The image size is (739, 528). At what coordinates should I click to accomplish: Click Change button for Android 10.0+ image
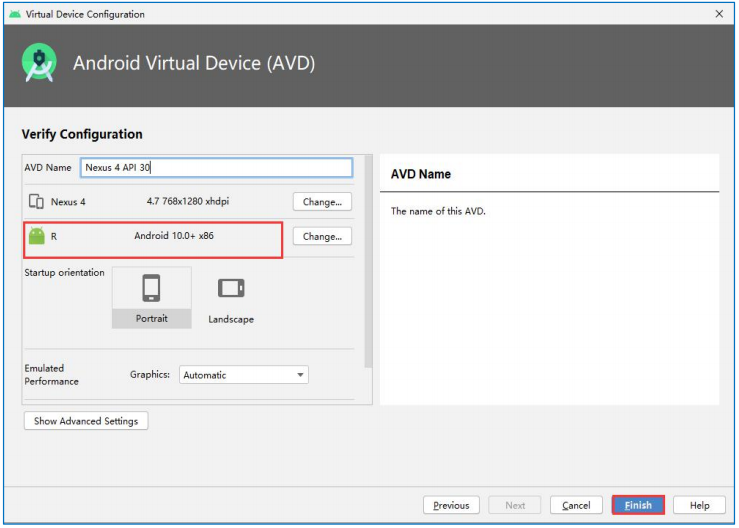coord(322,236)
